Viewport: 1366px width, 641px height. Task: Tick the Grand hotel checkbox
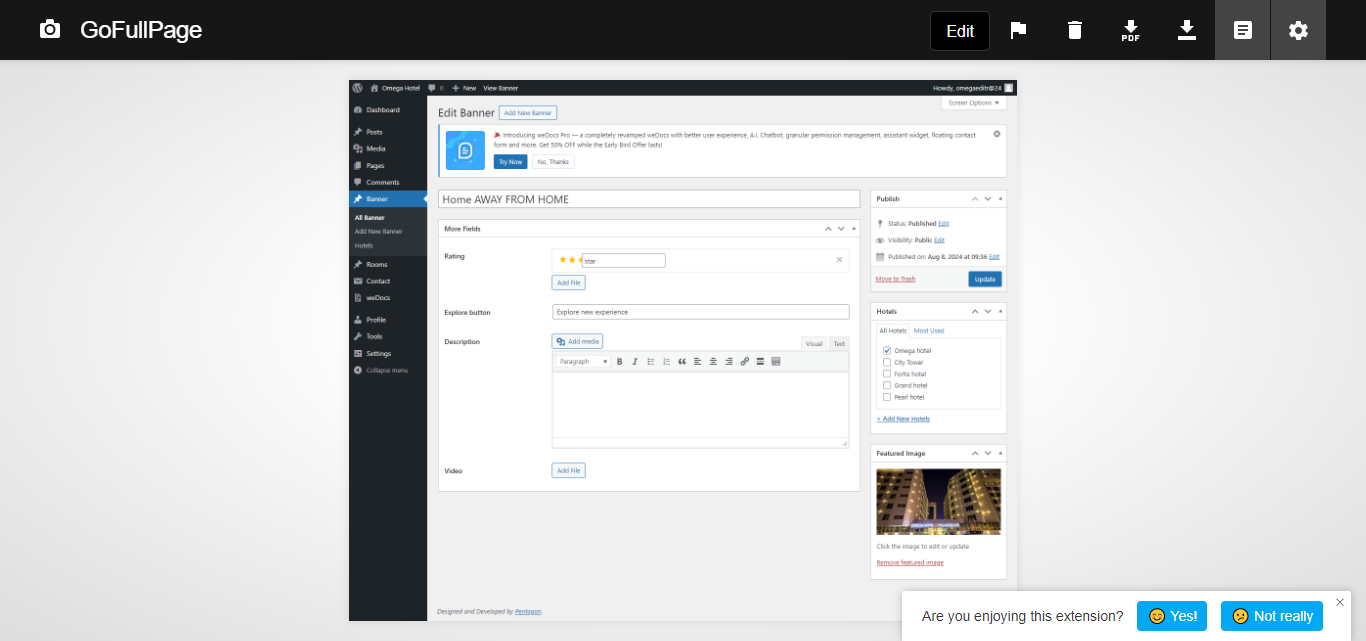click(887, 385)
